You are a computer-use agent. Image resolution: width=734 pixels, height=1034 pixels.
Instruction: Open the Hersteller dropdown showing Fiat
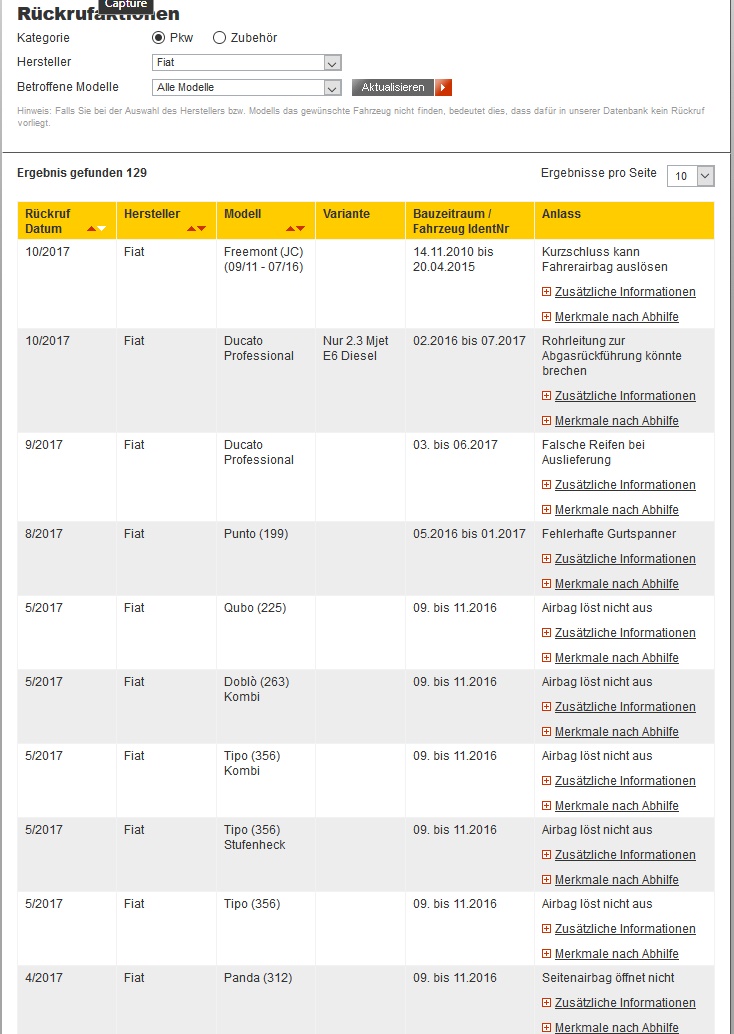coord(247,63)
